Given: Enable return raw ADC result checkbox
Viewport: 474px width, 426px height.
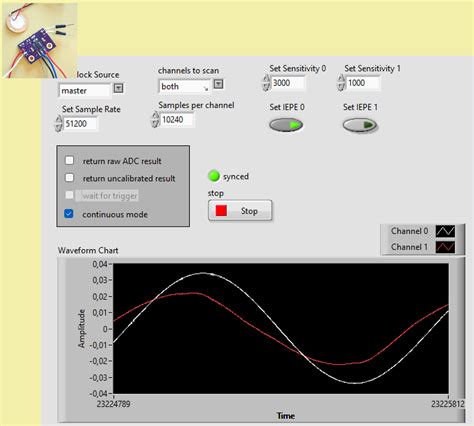Looking at the screenshot, I should tap(69, 160).
